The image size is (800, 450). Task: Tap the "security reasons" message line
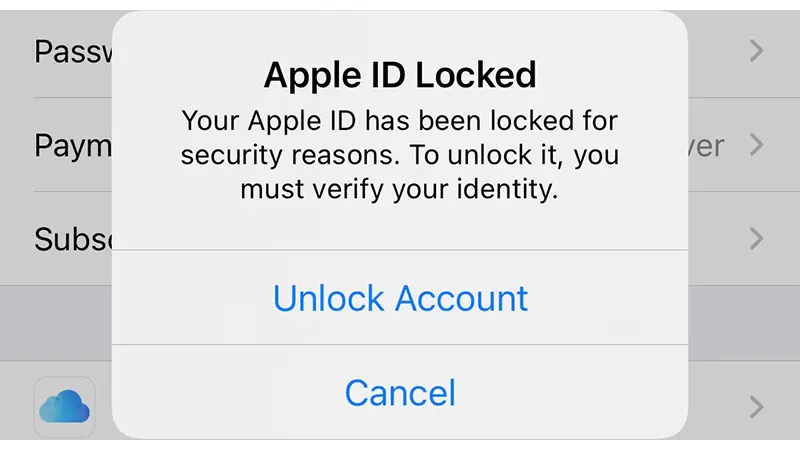pos(400,156)
